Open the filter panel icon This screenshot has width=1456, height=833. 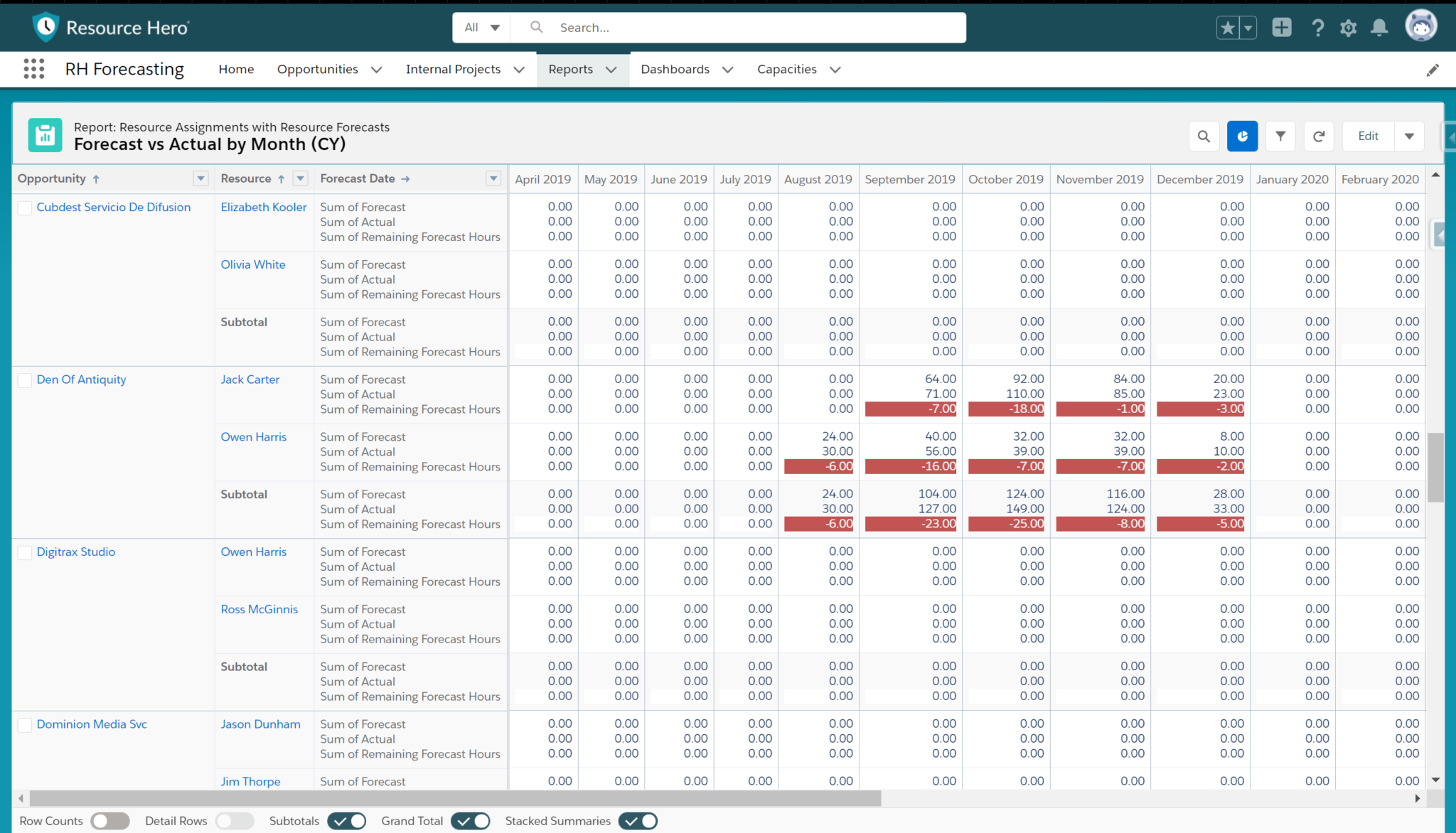1280,136
